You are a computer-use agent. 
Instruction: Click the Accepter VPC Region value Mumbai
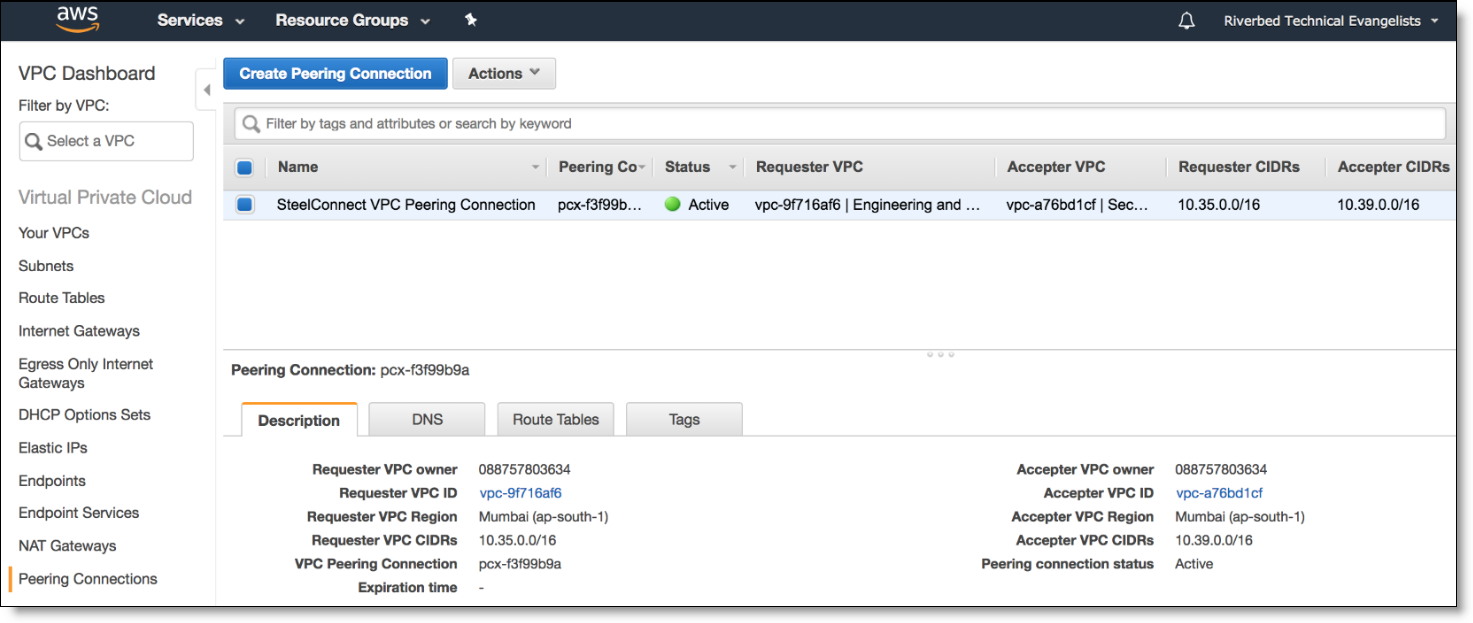pos(1240,517)
